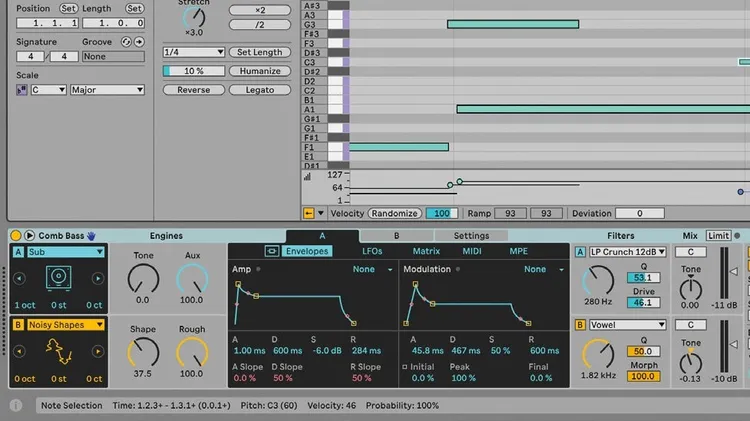Viewport: 750px width, 421px height.
Task: Open the Major scale type dropdown
Action: click(107, 90)
